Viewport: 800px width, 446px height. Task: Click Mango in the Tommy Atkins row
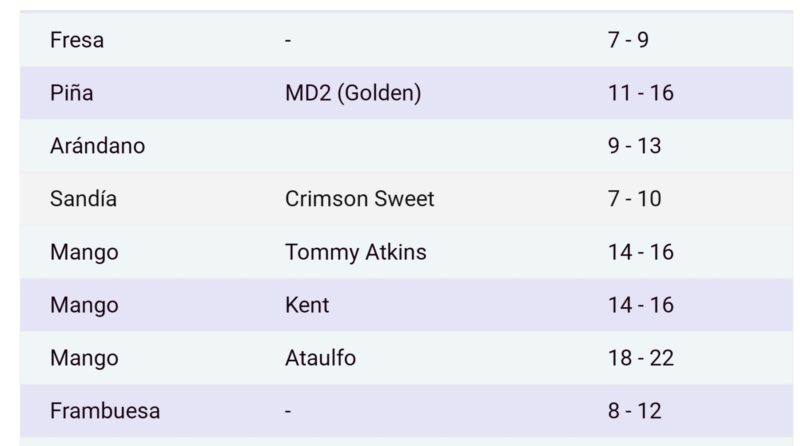(84, 252)
